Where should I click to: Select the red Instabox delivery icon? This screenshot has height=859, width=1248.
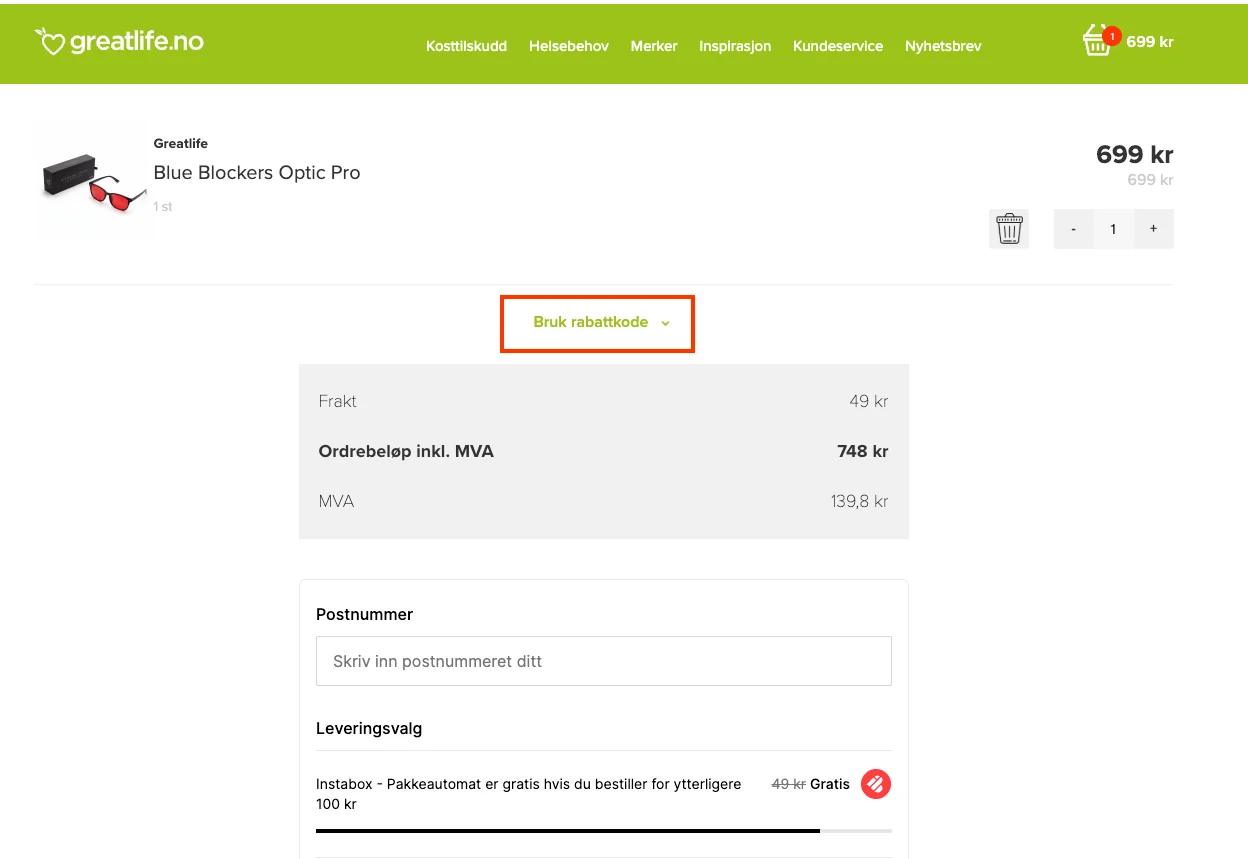coord(876,784)
